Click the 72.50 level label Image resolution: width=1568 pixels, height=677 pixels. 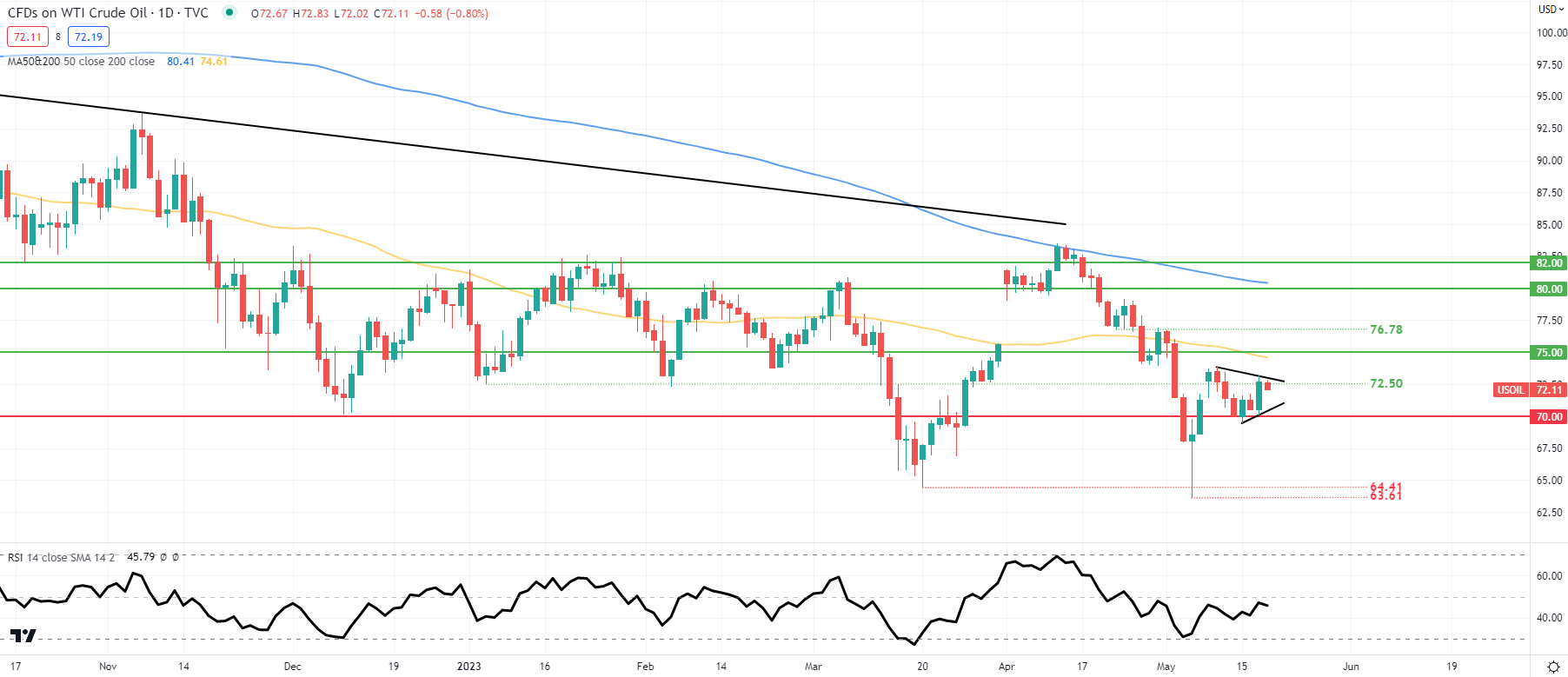click(1386, 383)
